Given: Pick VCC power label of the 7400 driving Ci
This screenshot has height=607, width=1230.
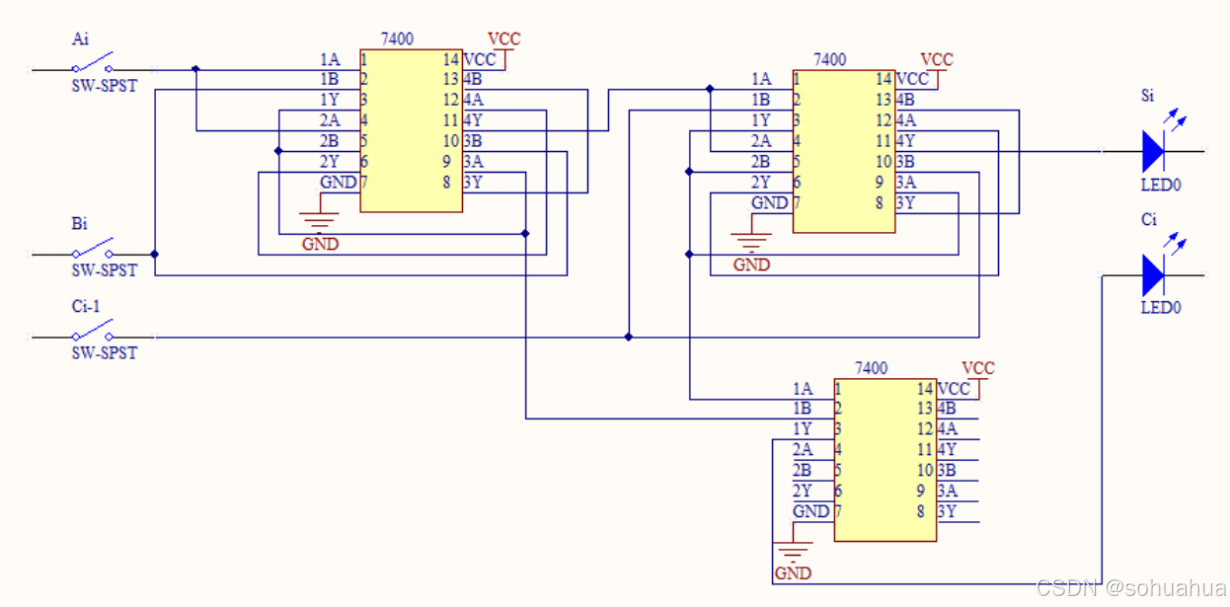Looking at the screenshot, I should click(978, 369).
